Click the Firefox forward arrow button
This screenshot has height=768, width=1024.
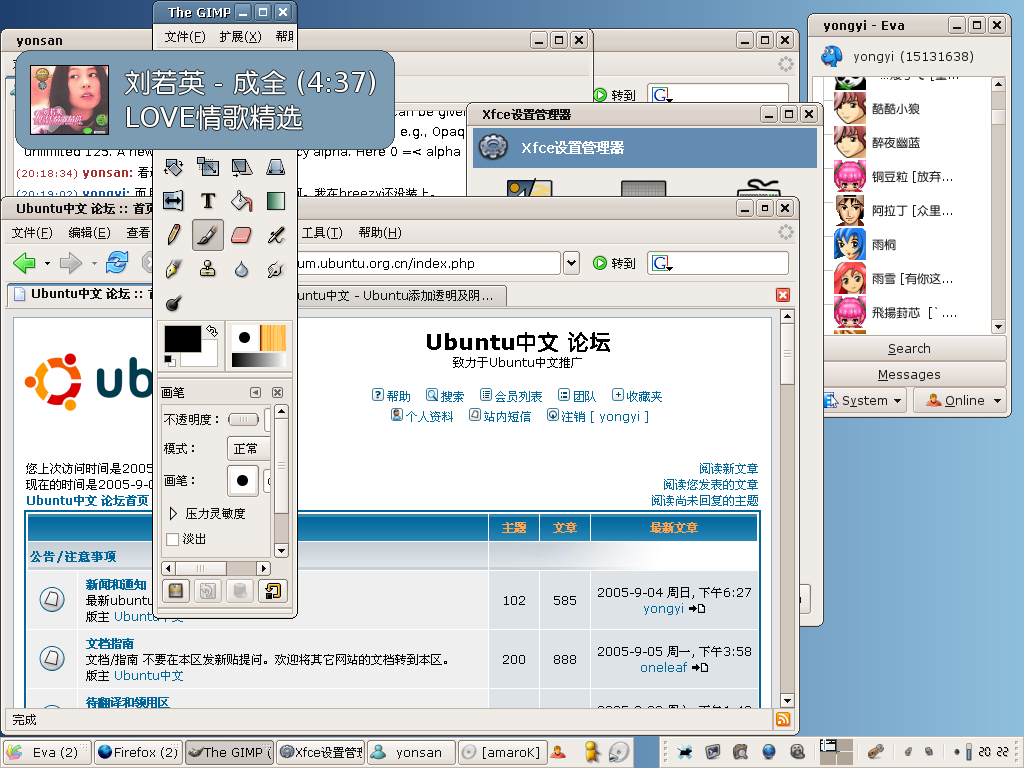point(71,263)
